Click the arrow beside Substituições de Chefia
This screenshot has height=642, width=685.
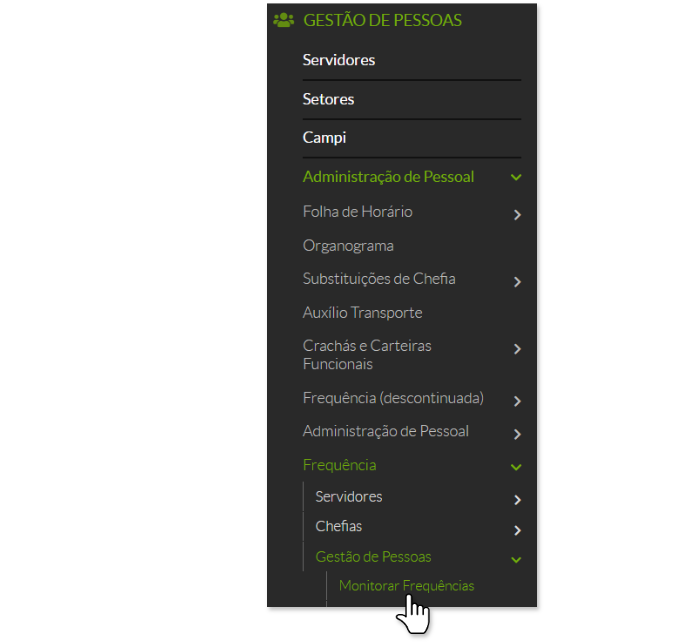pos(517,282)
